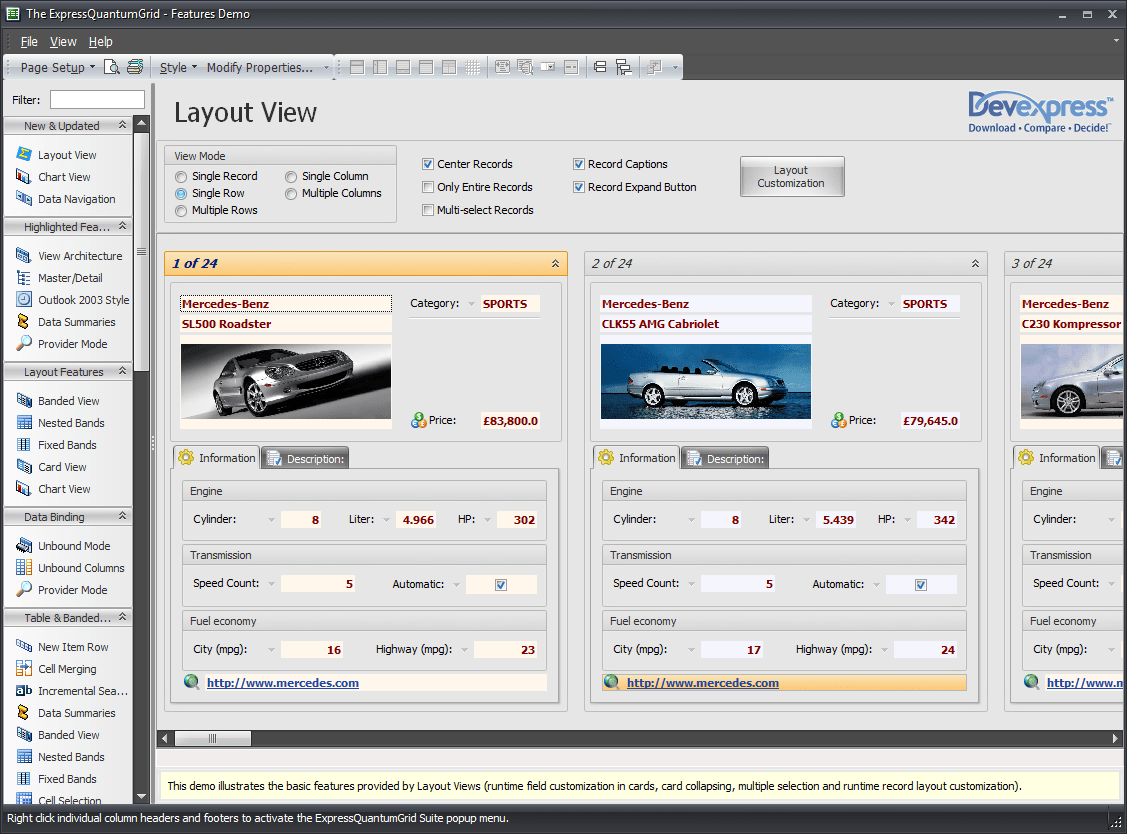
Task: Open Category dropdown arrow on record 1
Action: (x=472, y=304)
